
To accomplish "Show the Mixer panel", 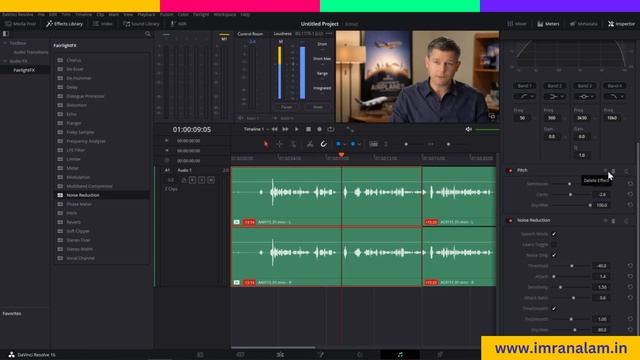I will point(517,24).
